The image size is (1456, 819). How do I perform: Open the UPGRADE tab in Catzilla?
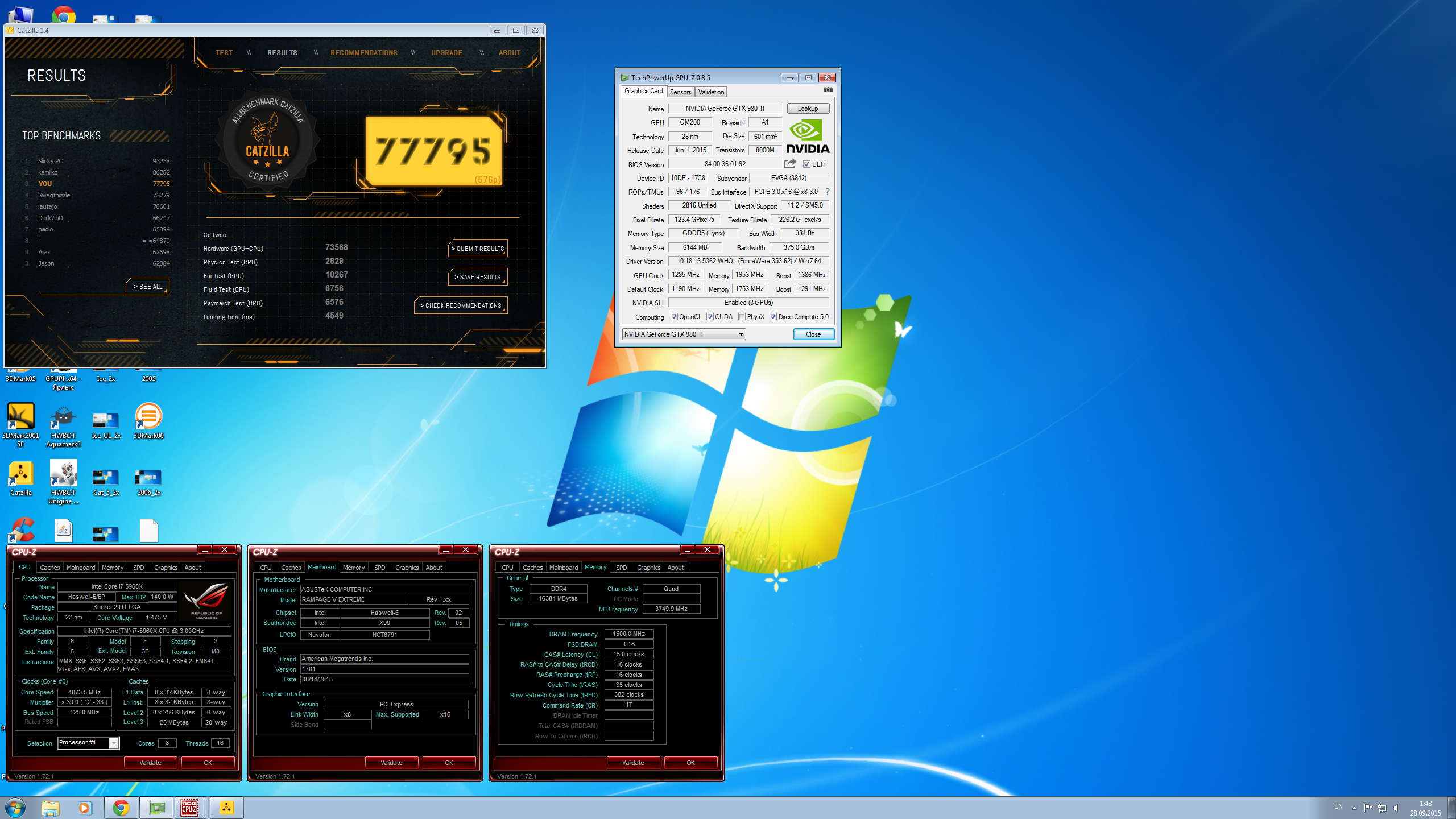[x=446, y=52]
